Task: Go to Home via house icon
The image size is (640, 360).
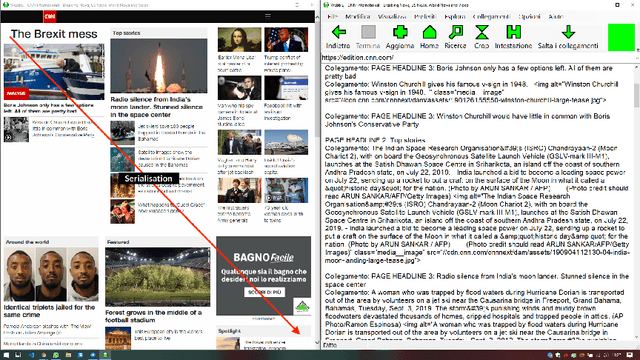Action: tap(429, 32)
